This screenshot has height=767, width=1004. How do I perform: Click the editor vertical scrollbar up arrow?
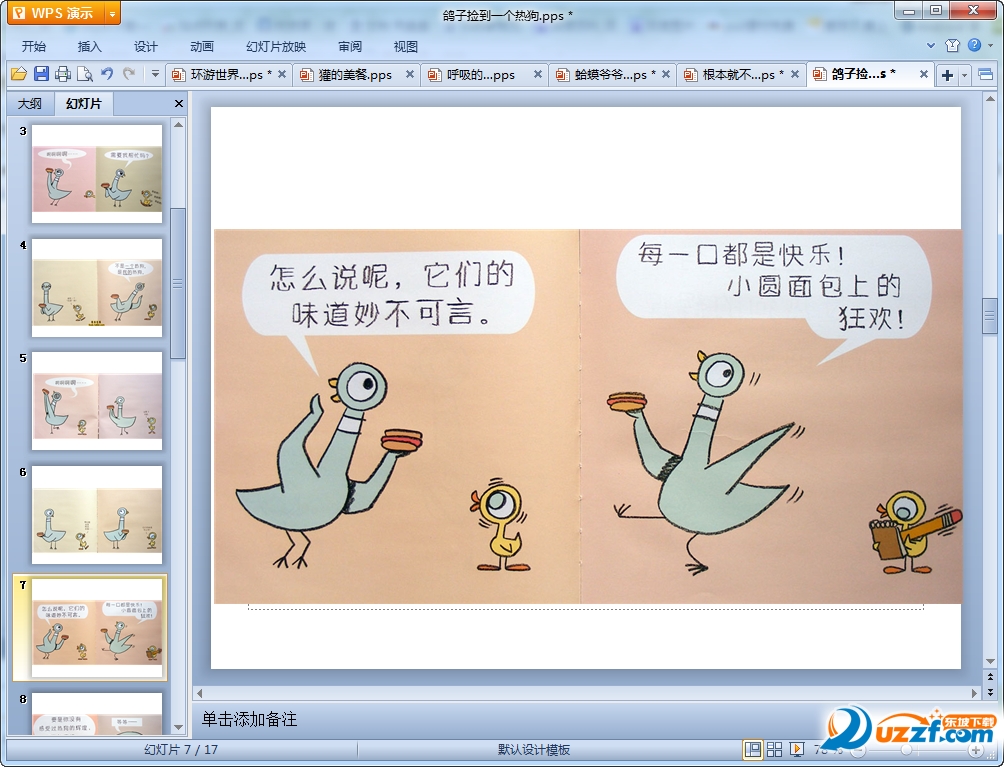pos(990,99)
